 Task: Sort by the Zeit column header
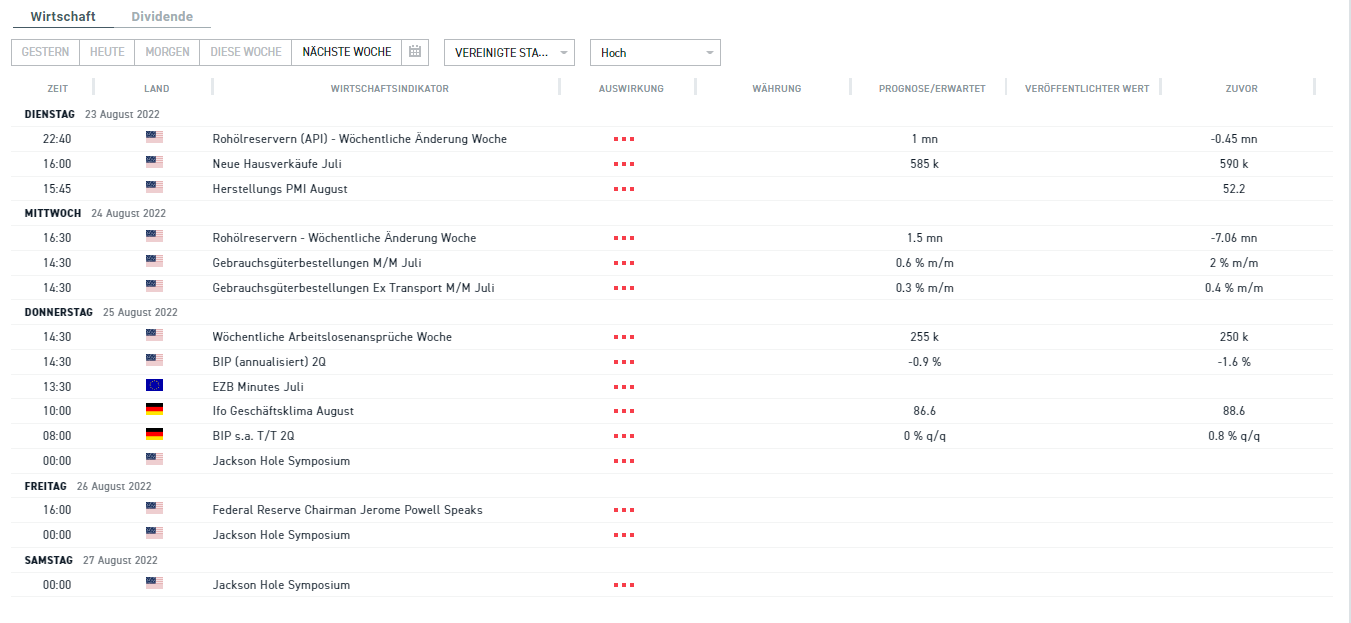point(57,89)
